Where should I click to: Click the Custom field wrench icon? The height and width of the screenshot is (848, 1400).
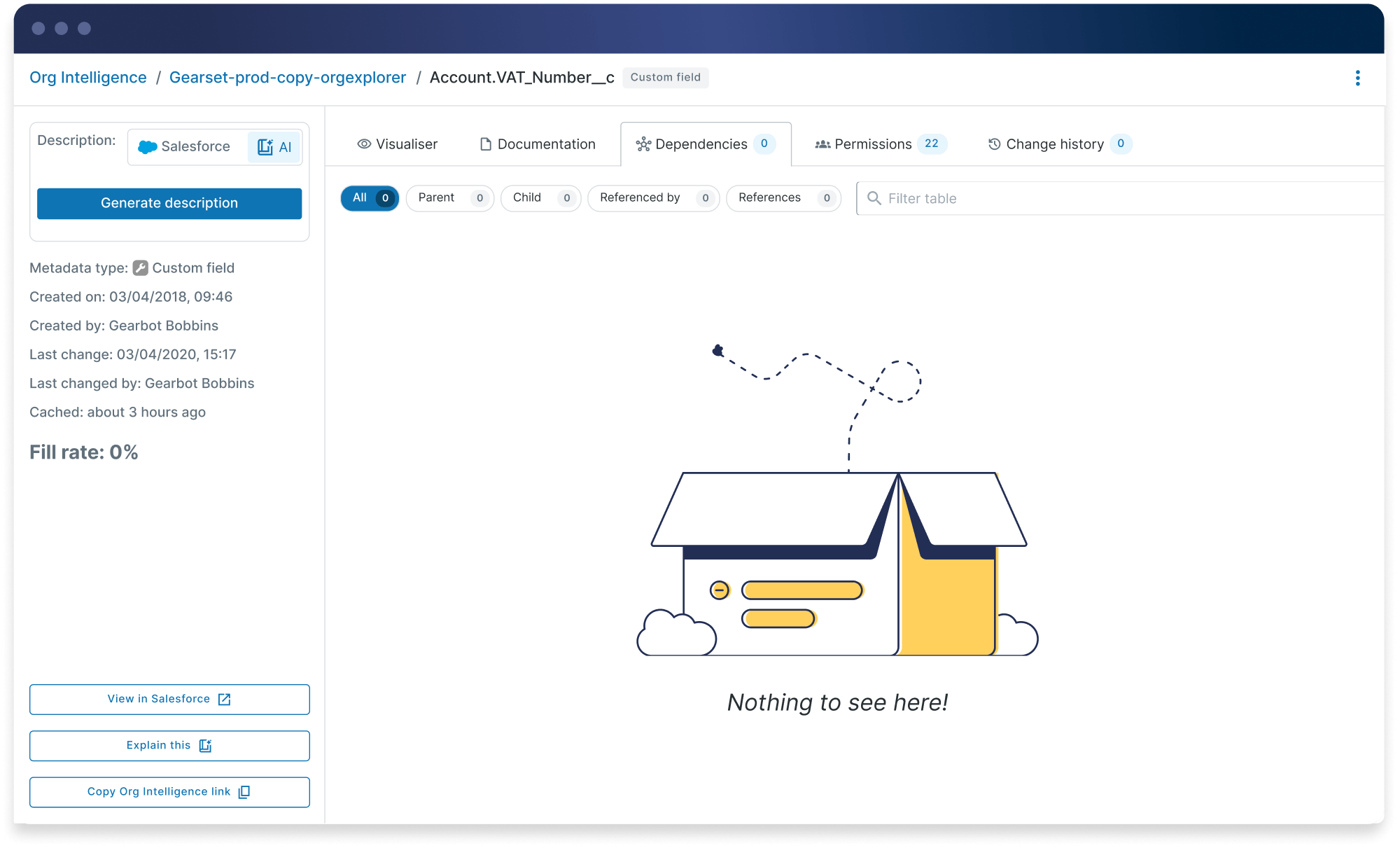140,267
